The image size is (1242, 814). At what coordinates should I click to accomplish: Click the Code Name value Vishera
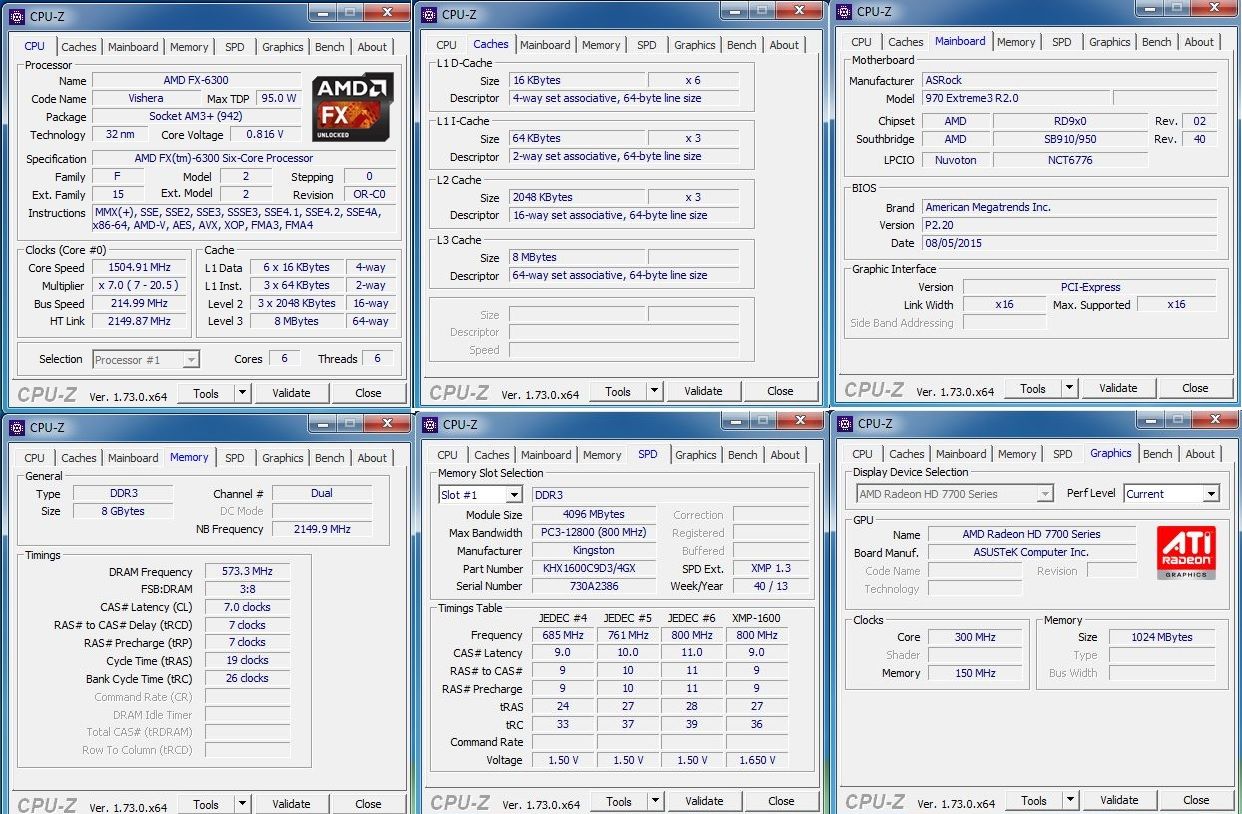(x=146, y=98)
